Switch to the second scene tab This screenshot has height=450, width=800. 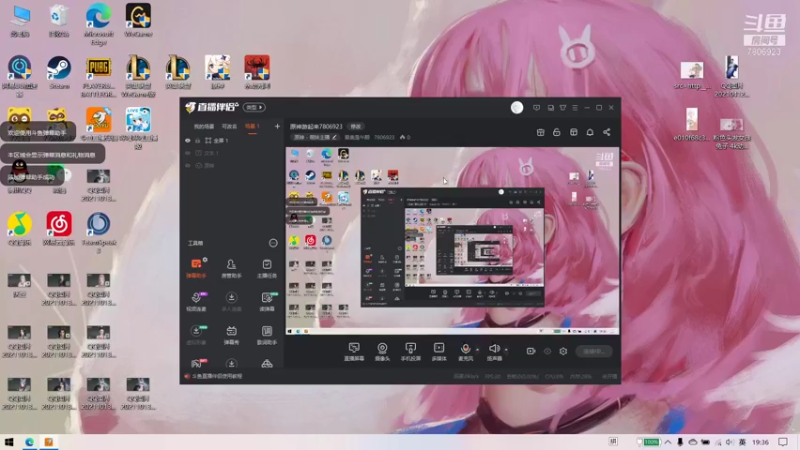pos(229,126)
